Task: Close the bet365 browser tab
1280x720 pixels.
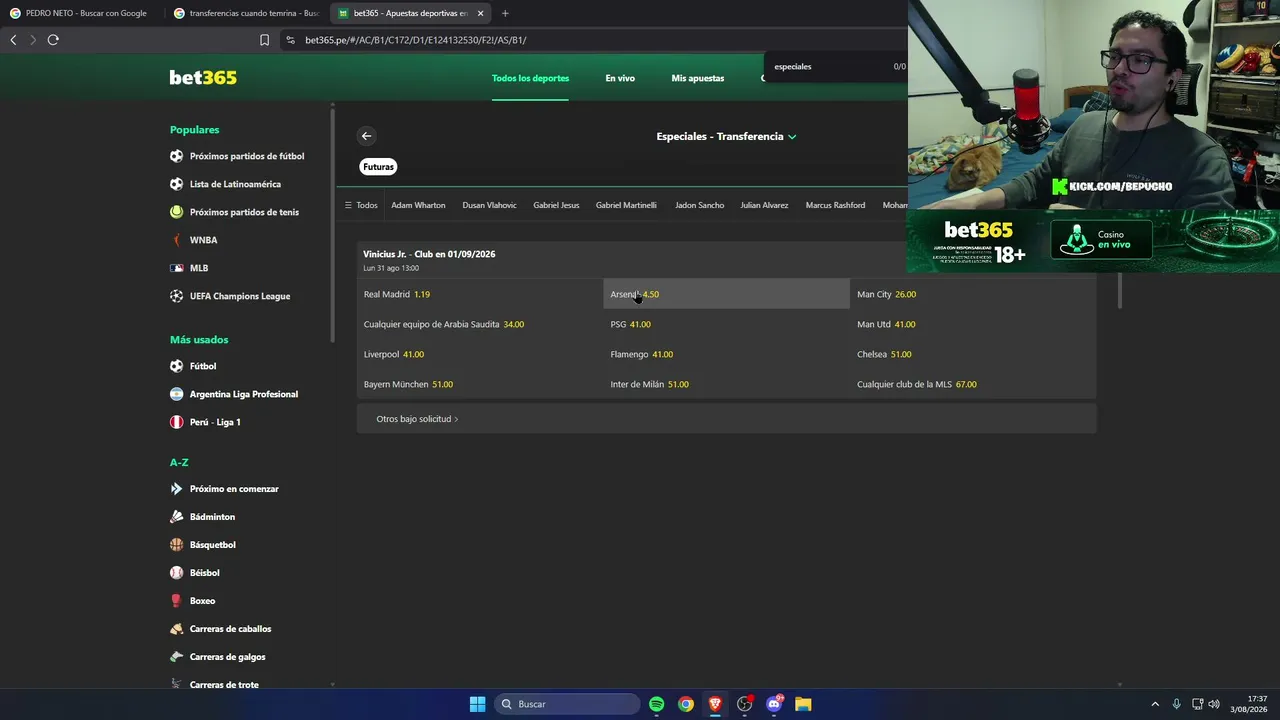Action: click(480, 13)
